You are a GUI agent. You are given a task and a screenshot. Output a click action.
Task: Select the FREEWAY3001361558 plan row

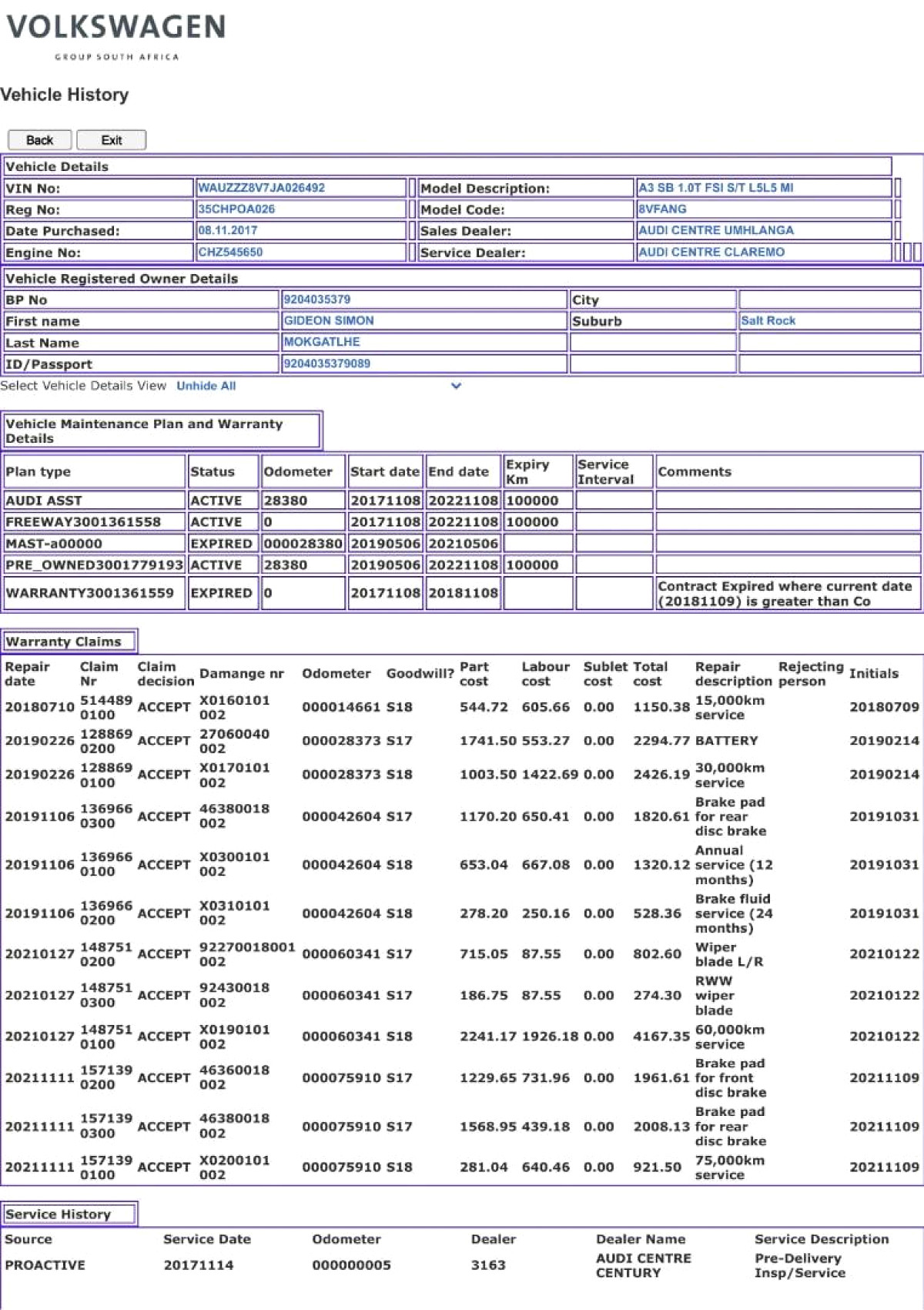click(462, 522)
